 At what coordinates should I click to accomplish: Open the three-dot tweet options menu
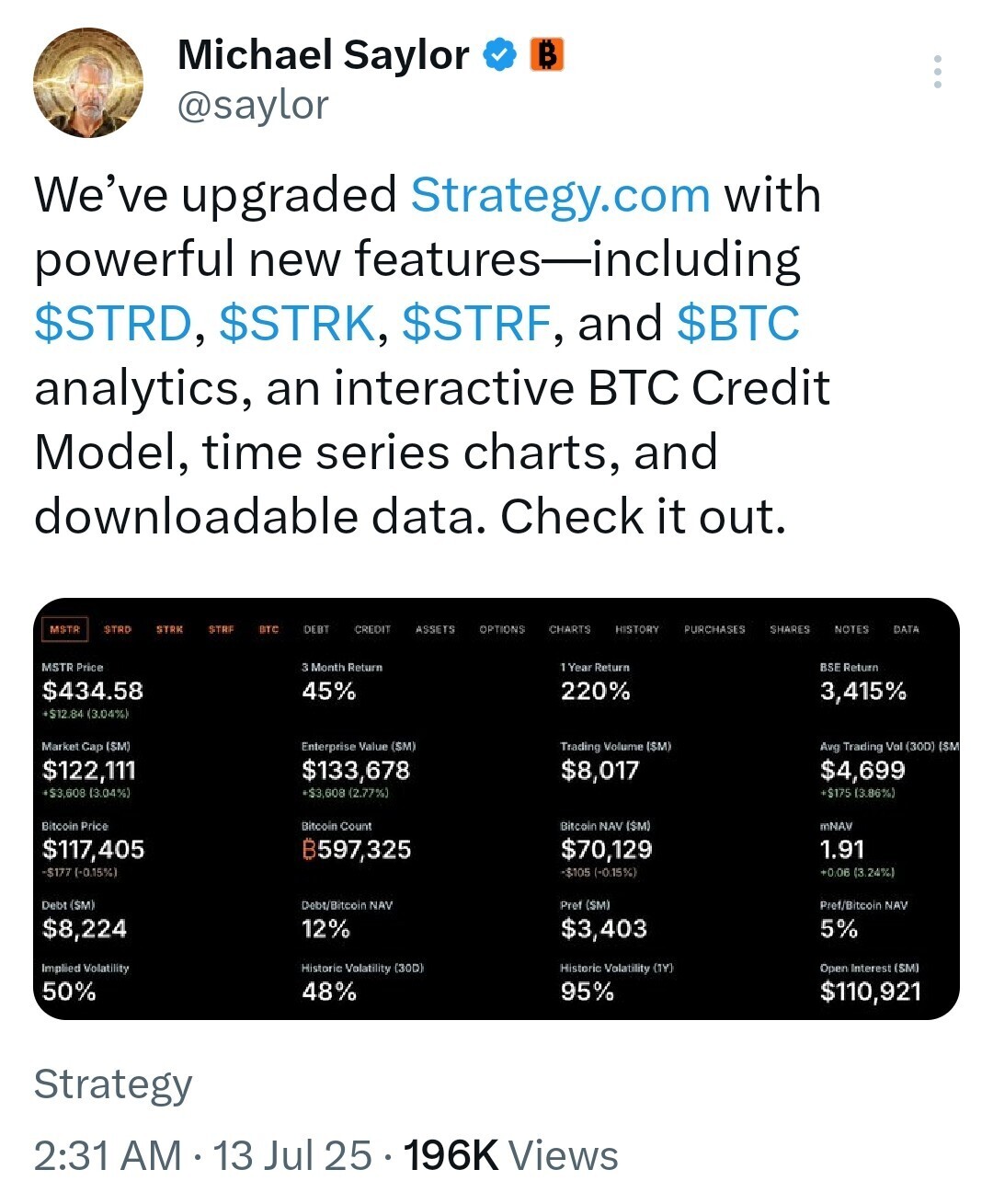(937, 72)
